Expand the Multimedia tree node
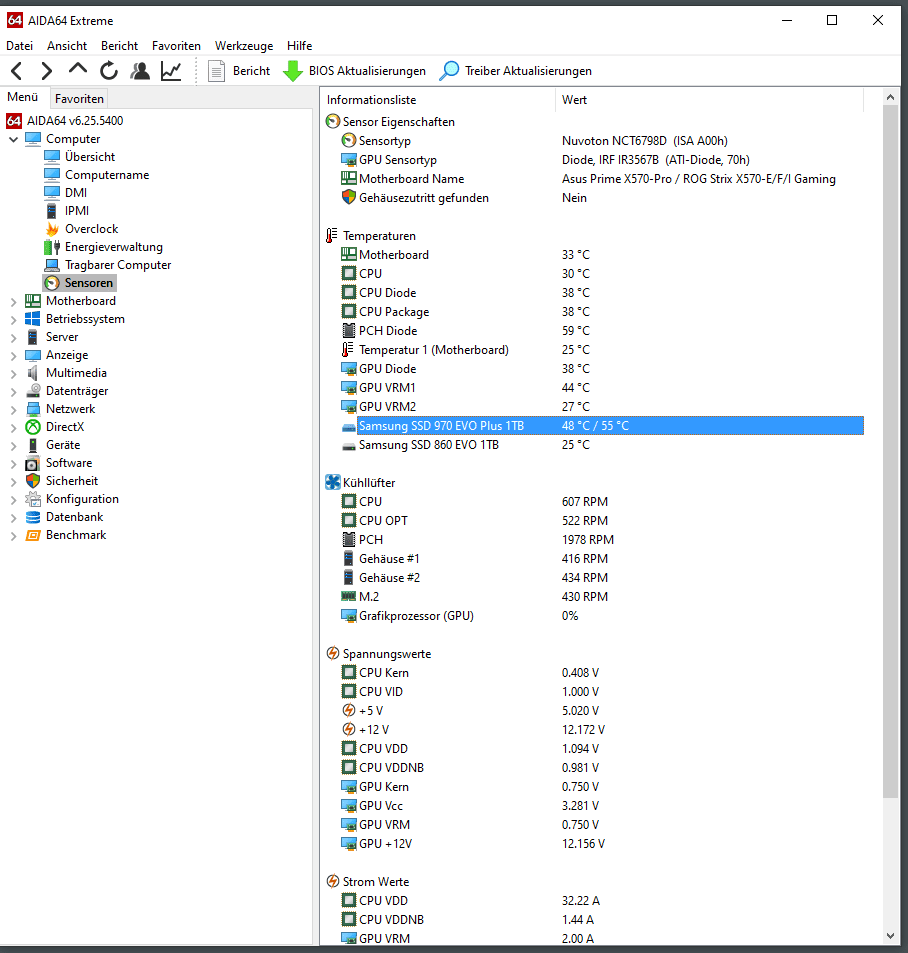 click(x=13, y=373)
